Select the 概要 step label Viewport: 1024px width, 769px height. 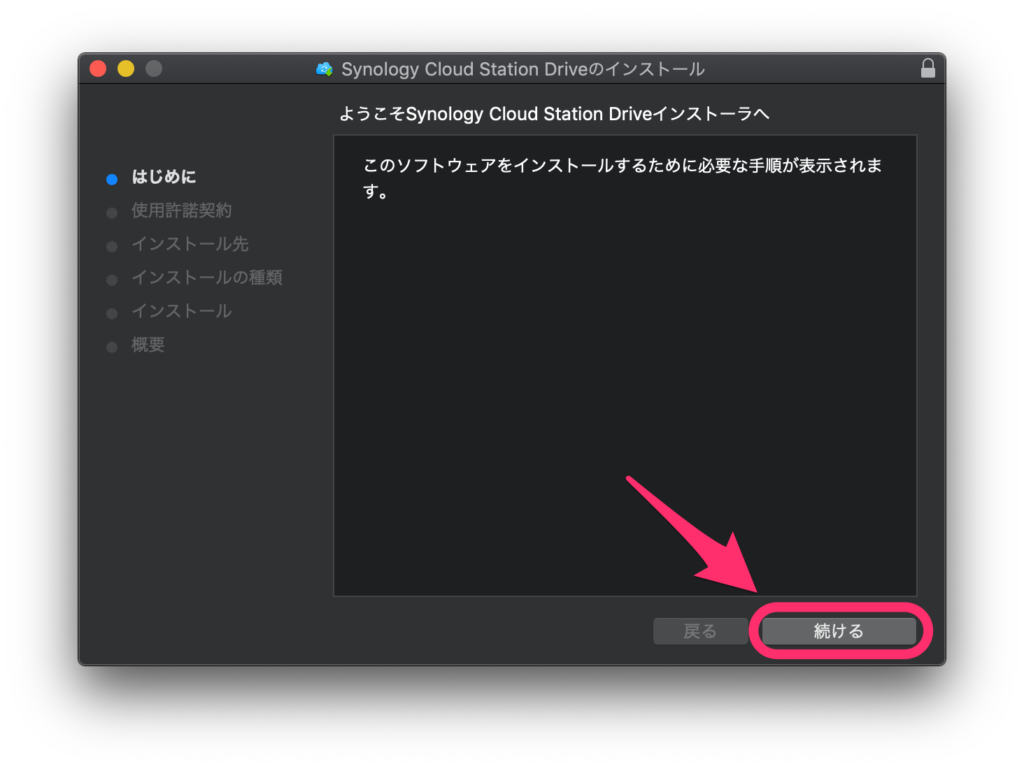pyautogui.click(x=148, y=345)
